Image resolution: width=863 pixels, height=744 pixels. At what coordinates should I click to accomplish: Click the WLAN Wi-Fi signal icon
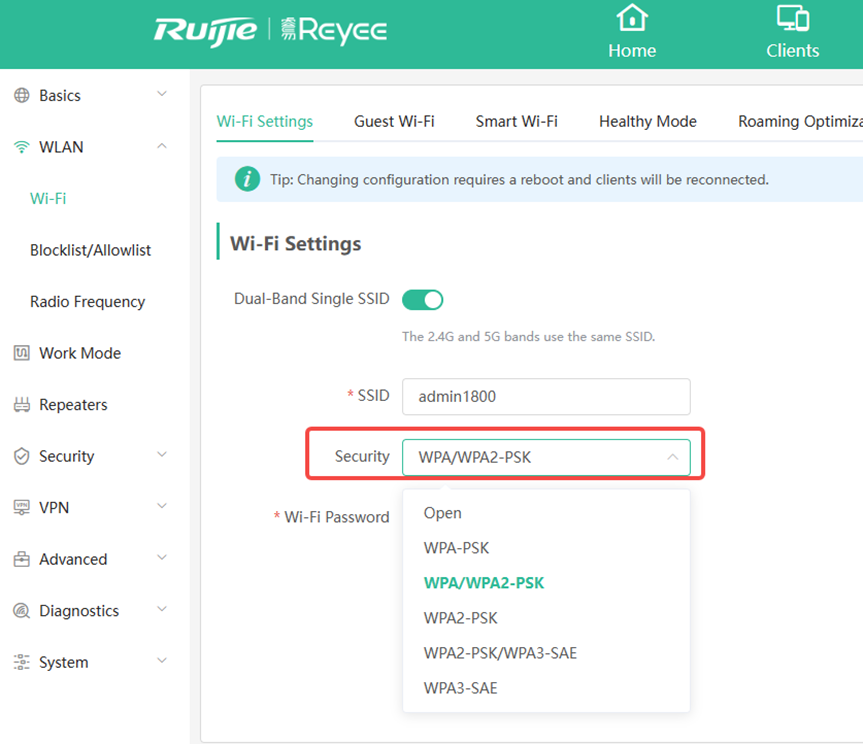pos(21,147)
